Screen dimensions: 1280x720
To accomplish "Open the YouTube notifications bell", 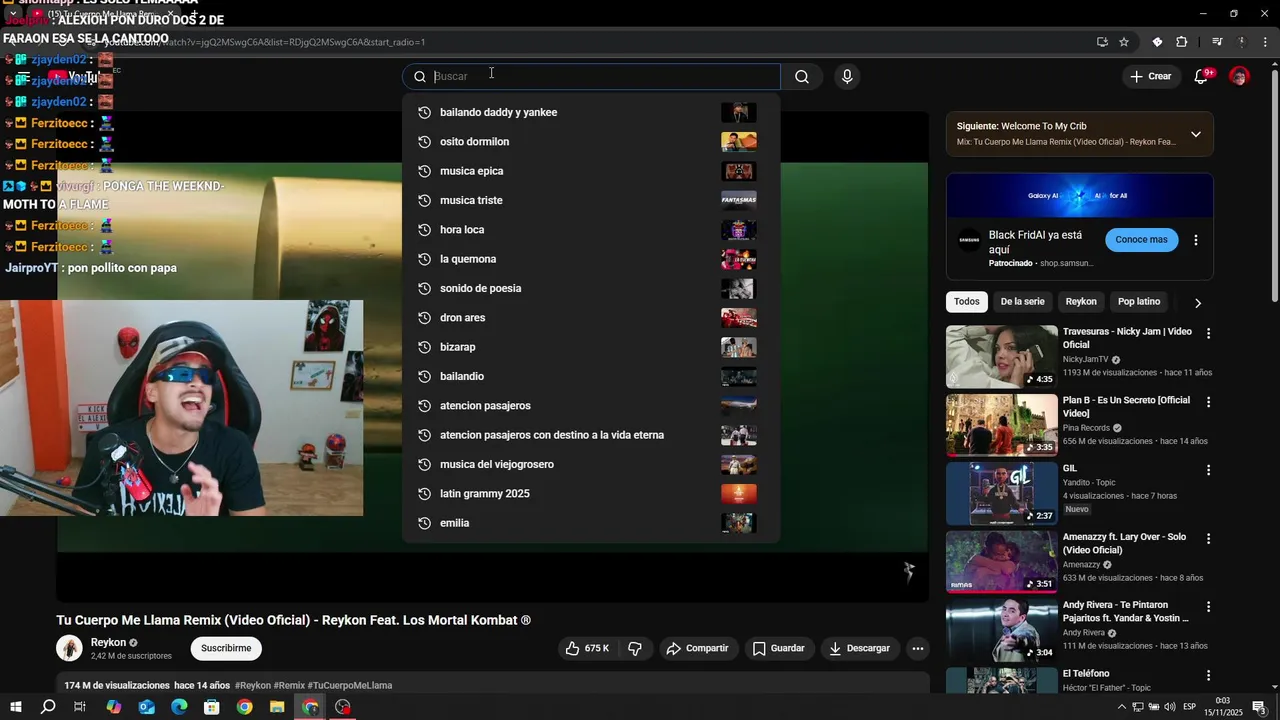I will 1202,76.
